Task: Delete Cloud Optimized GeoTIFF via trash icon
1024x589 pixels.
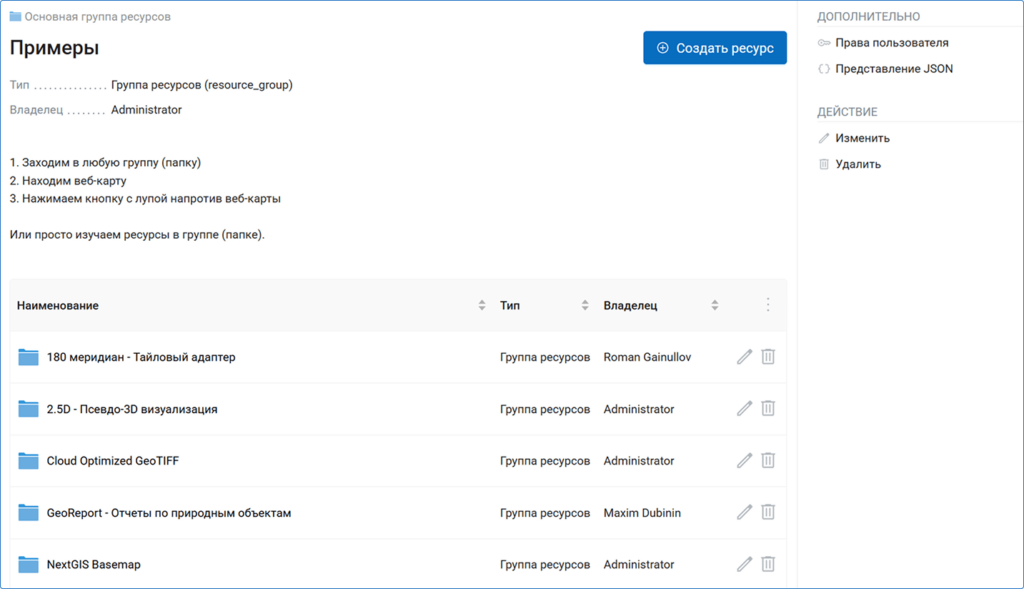Action: [x=768, y=460]
